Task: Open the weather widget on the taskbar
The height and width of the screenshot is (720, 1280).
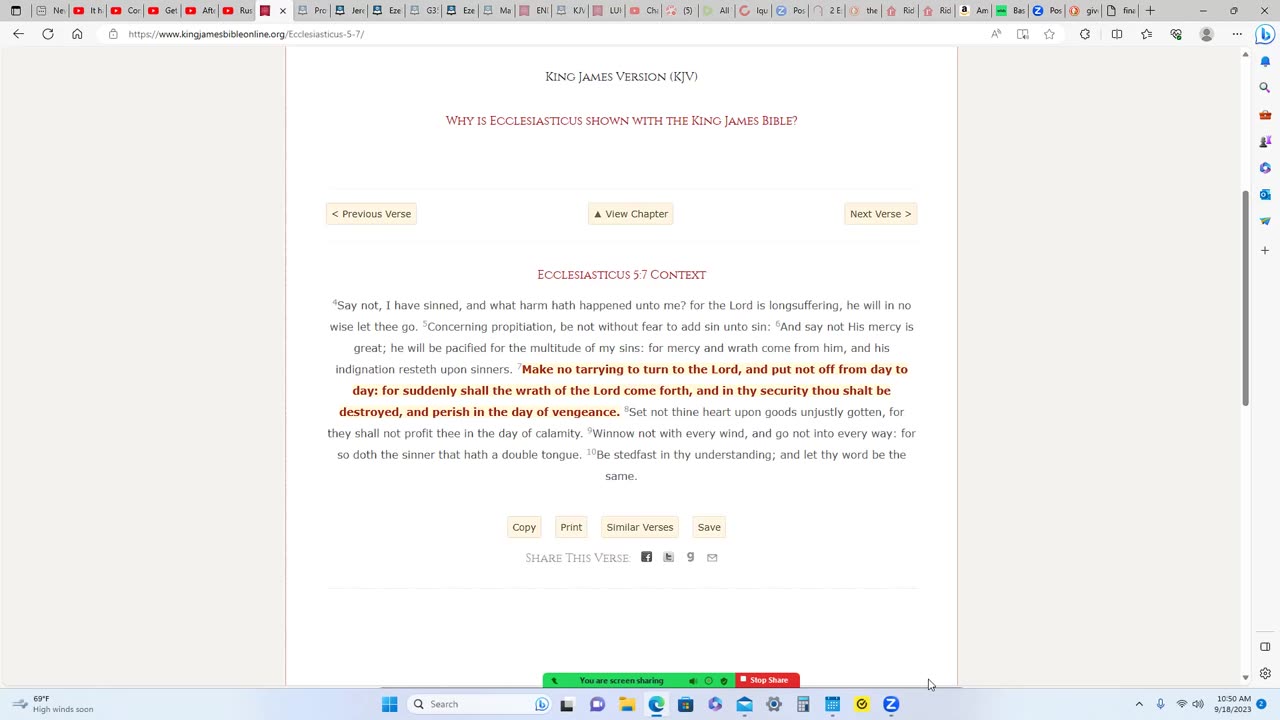Action: pyautogui.click(x=55, y=704)
